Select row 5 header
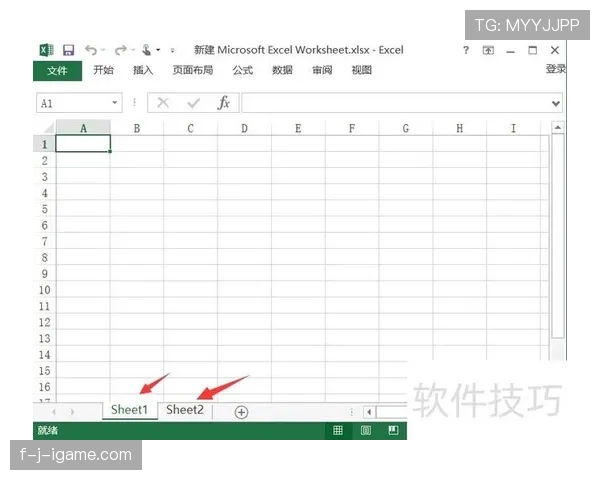Image resolution: width=600 pixels, height=480 pixels. click(x=44, y=209)
